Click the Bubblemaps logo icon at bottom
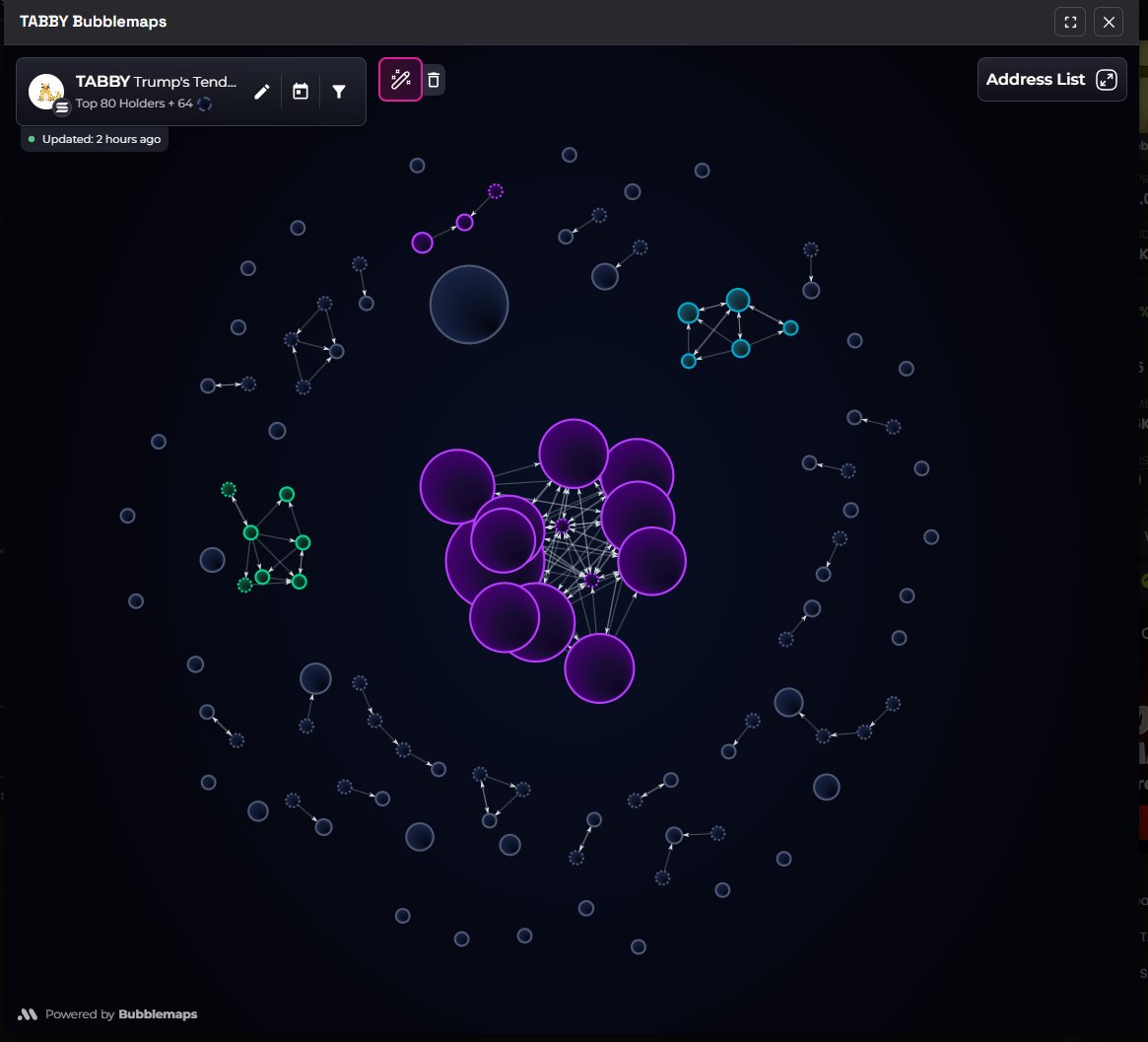This screenshot has width=1148, height=1042. (x=27, y=1014)
